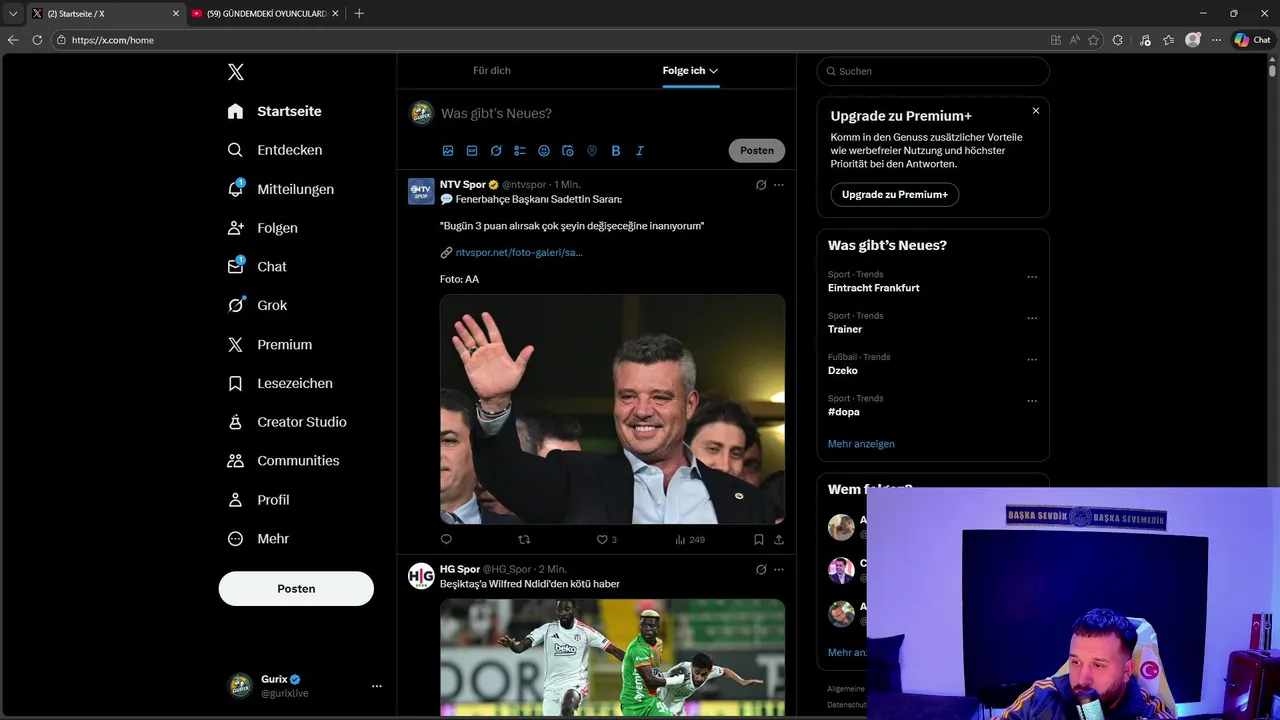This screenshot has width=1280, height=720.
Task: Open the Folge ich tab dropdown
Action: point(690,71)
